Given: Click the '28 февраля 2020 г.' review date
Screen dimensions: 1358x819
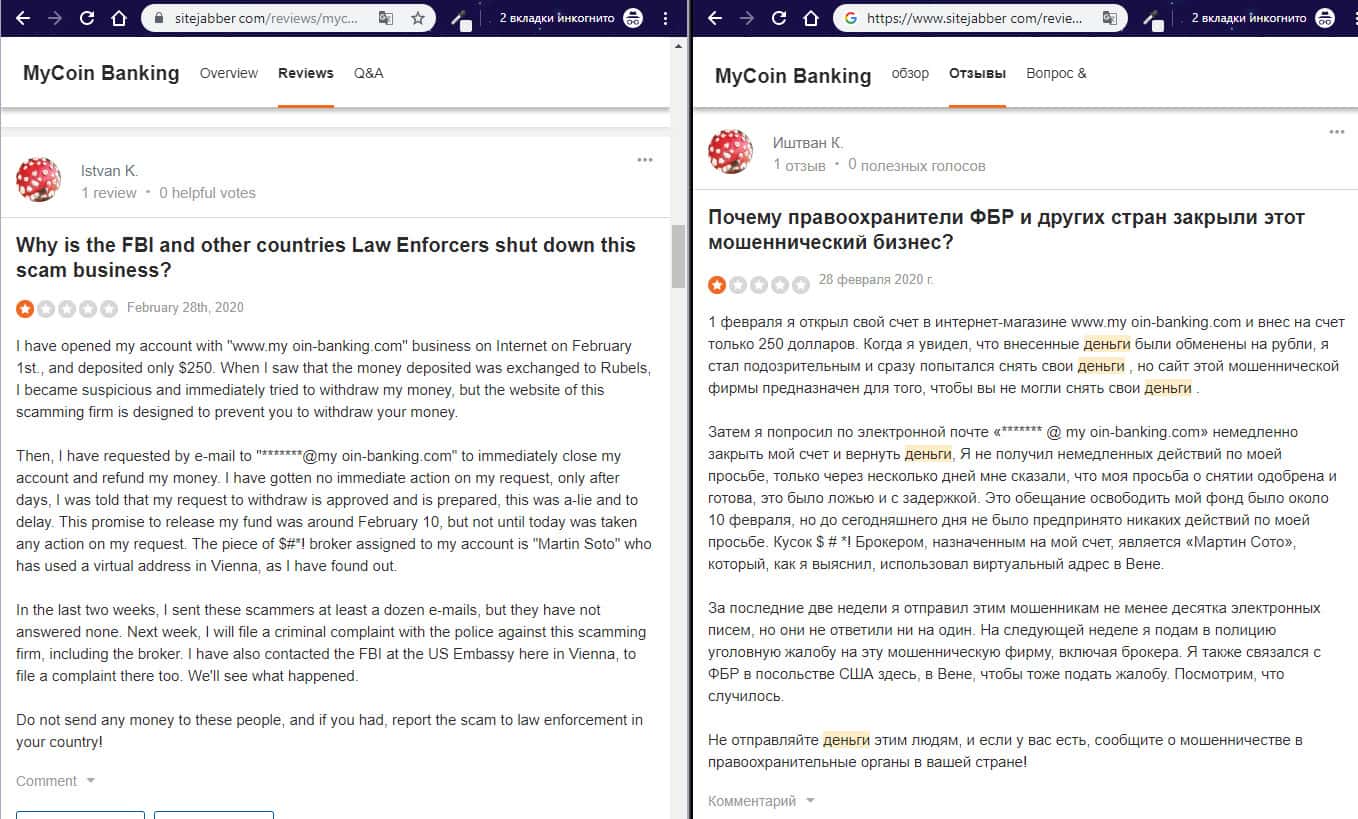Looking at the screenshot, I should [876, 279].
